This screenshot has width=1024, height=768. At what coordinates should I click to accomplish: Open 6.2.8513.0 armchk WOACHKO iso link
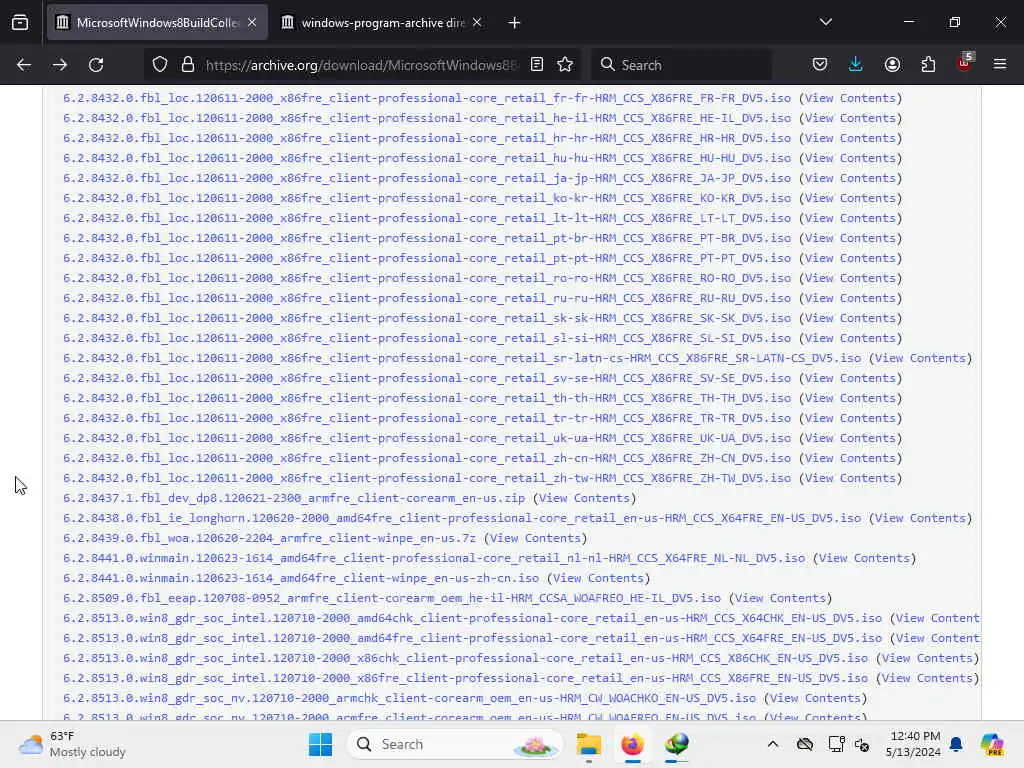[x=409, y=698]
